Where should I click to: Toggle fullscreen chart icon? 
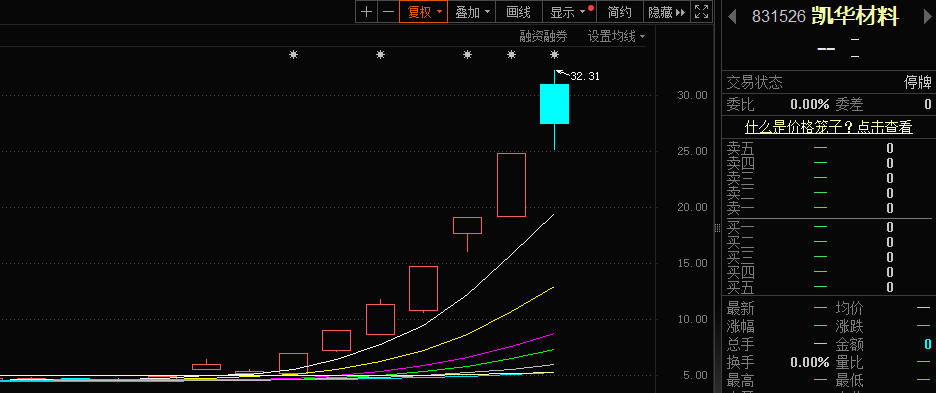pyautogui.click(x=702, y=12)
